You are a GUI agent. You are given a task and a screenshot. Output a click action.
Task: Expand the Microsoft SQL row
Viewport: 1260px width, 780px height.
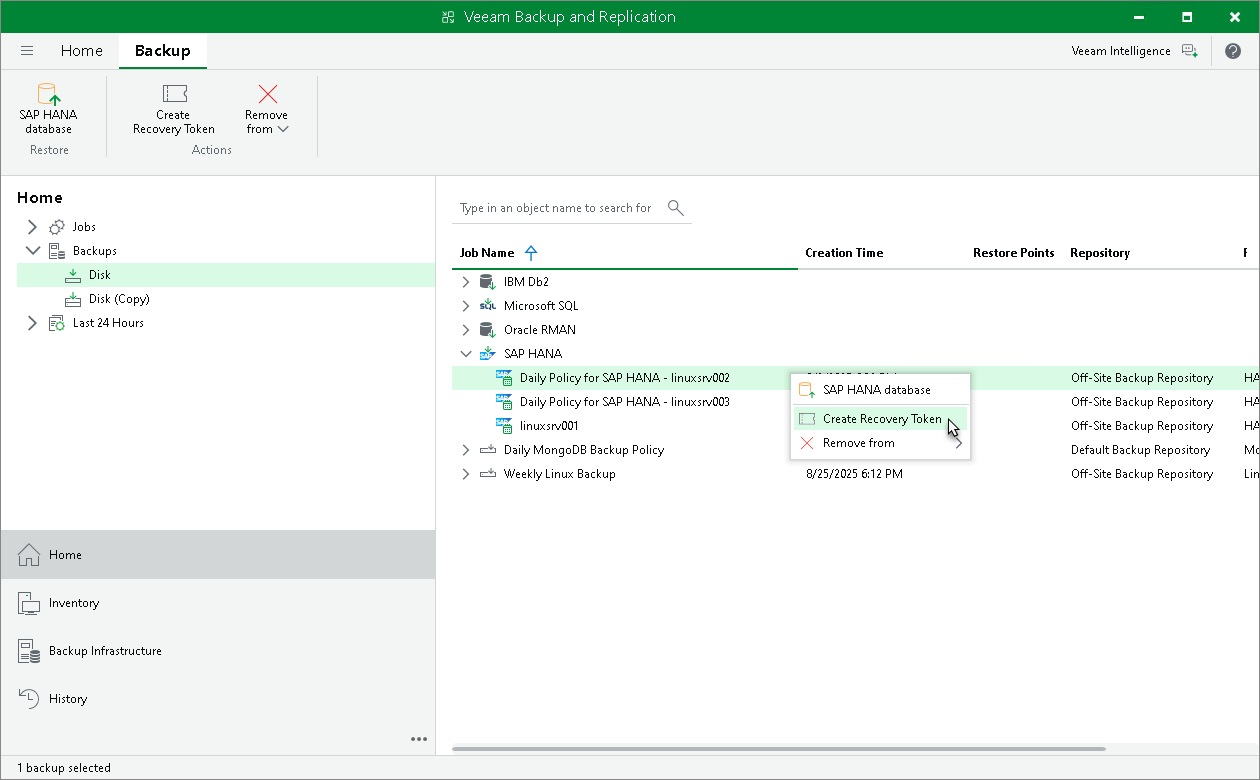coord(466,306)
